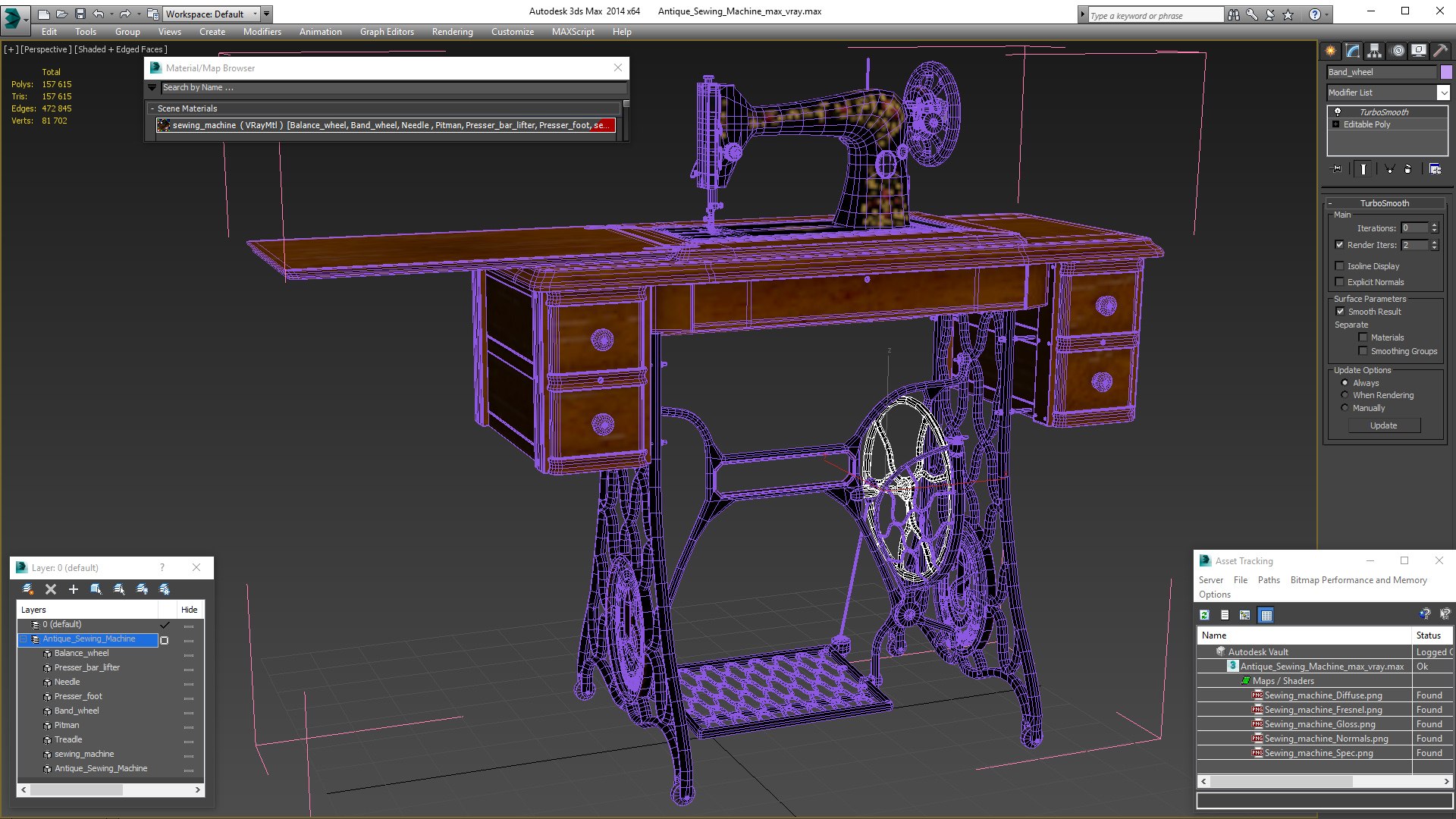This screenshot has width=1456, height=819.
Task: Enable Separate by Smoothing Groups checkbox
Action: [1363, 351]
